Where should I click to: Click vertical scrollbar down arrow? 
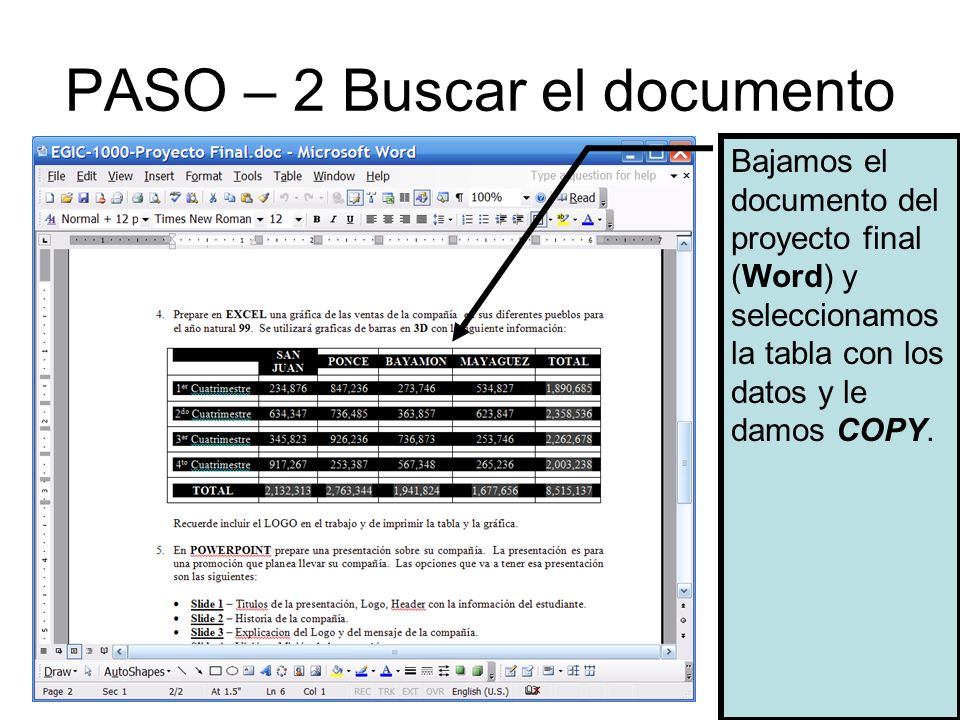684,591
